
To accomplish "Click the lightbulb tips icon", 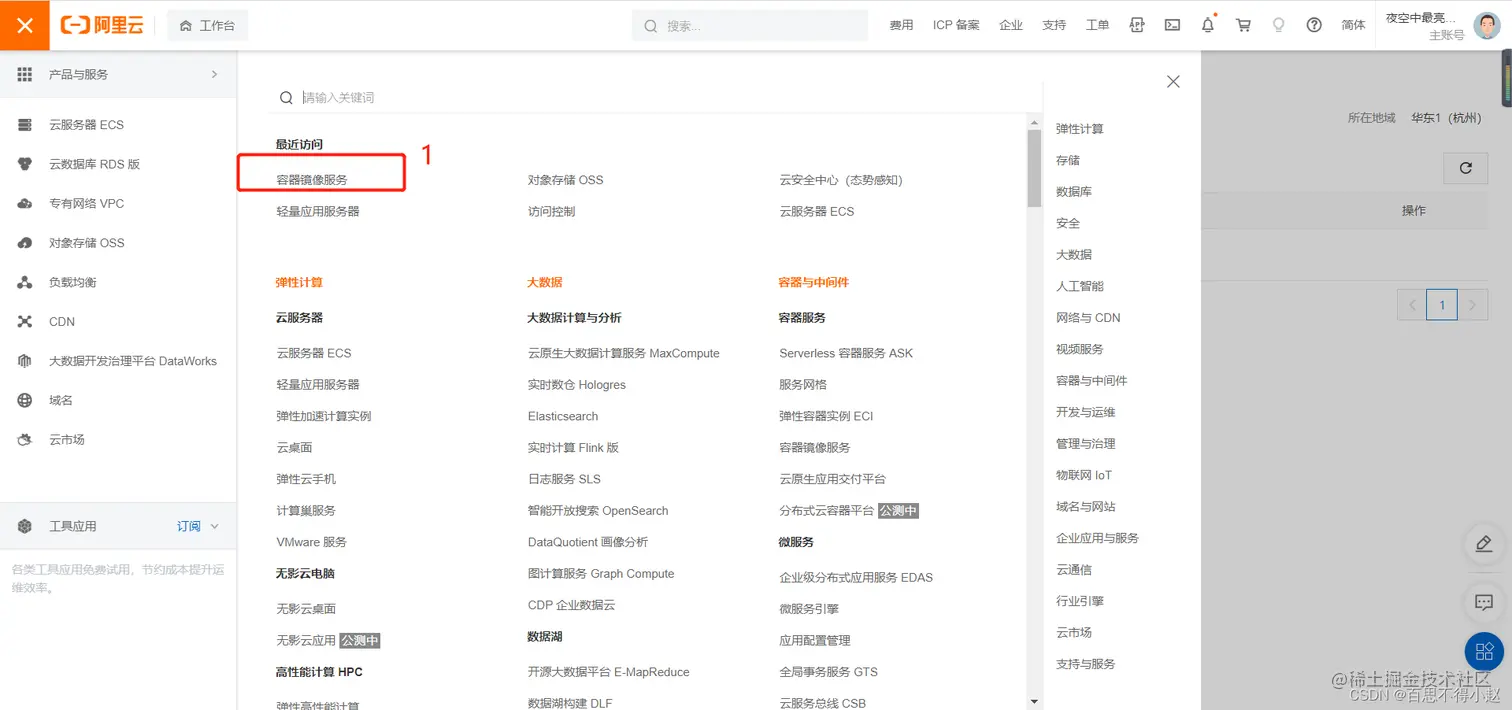I will coord(1278,24).
